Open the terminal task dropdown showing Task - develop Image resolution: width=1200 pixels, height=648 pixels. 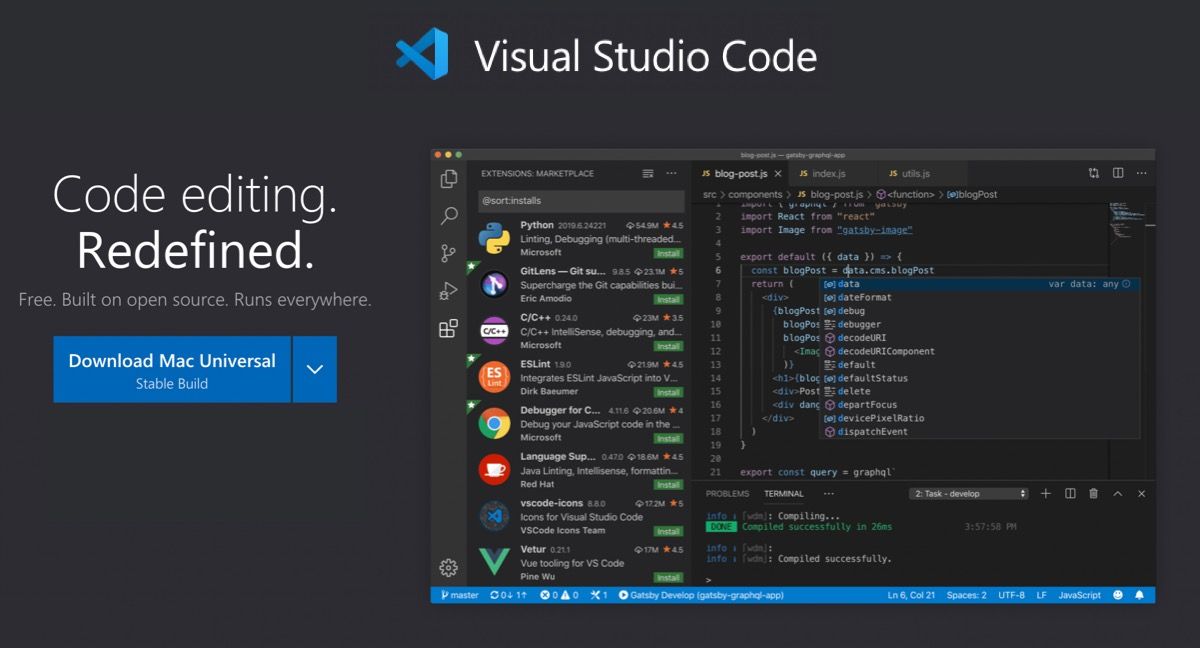click(968, 493)
